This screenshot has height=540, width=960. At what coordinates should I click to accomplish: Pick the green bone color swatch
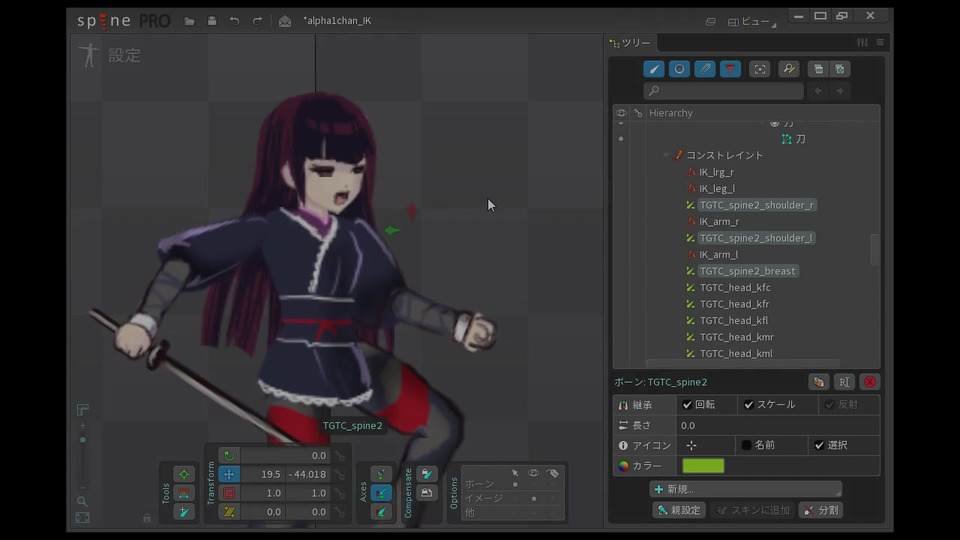point(703,466)
